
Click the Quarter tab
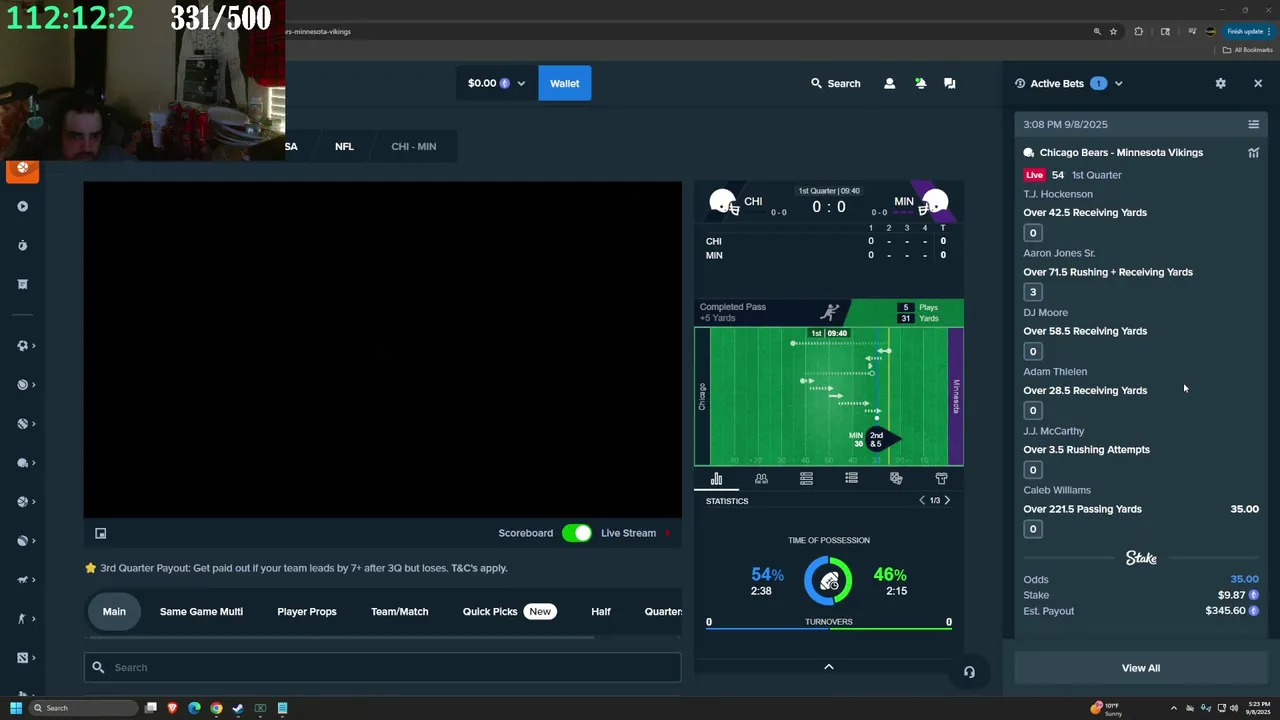663,611
